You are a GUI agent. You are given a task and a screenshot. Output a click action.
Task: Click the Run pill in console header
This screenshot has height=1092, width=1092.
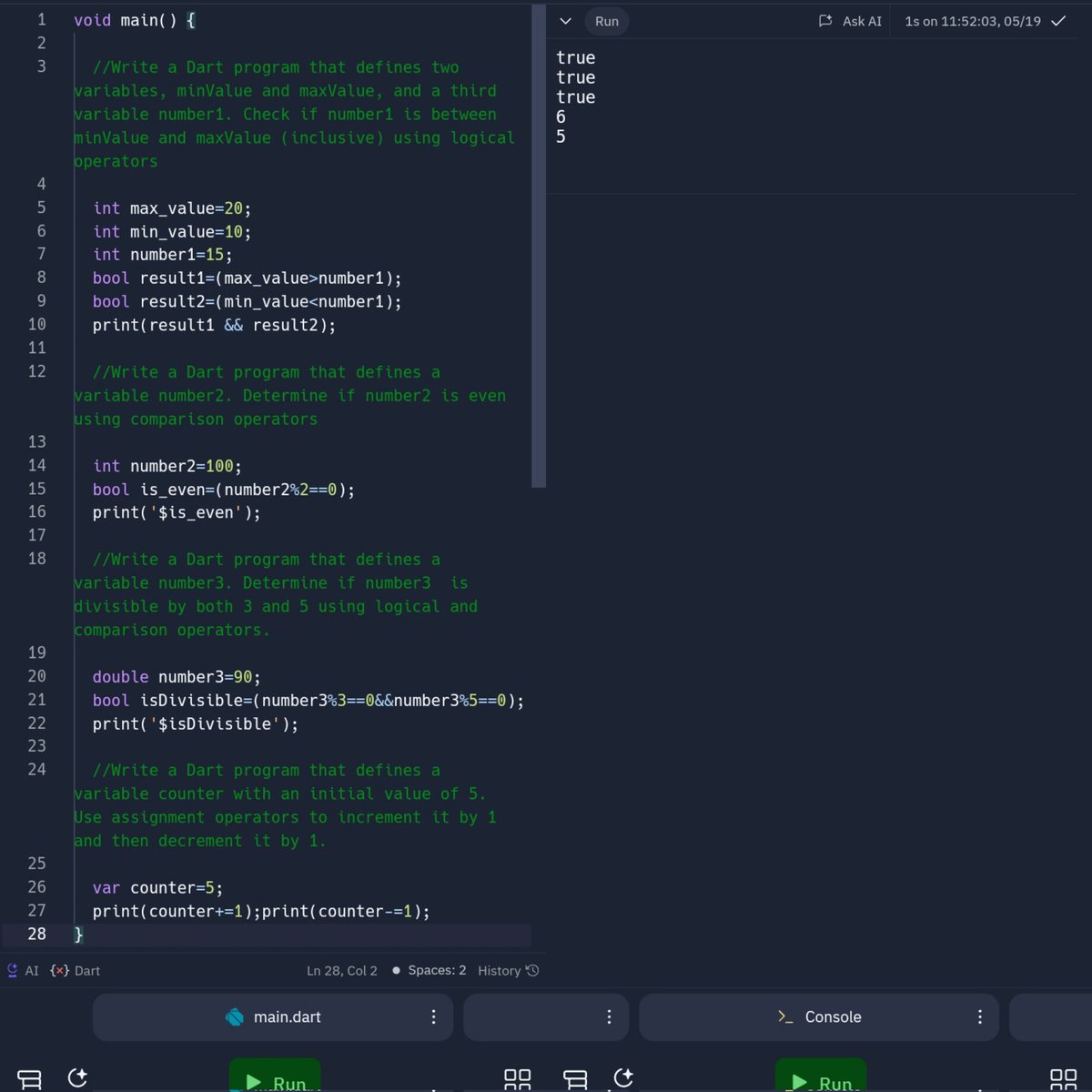click(607, 21)
